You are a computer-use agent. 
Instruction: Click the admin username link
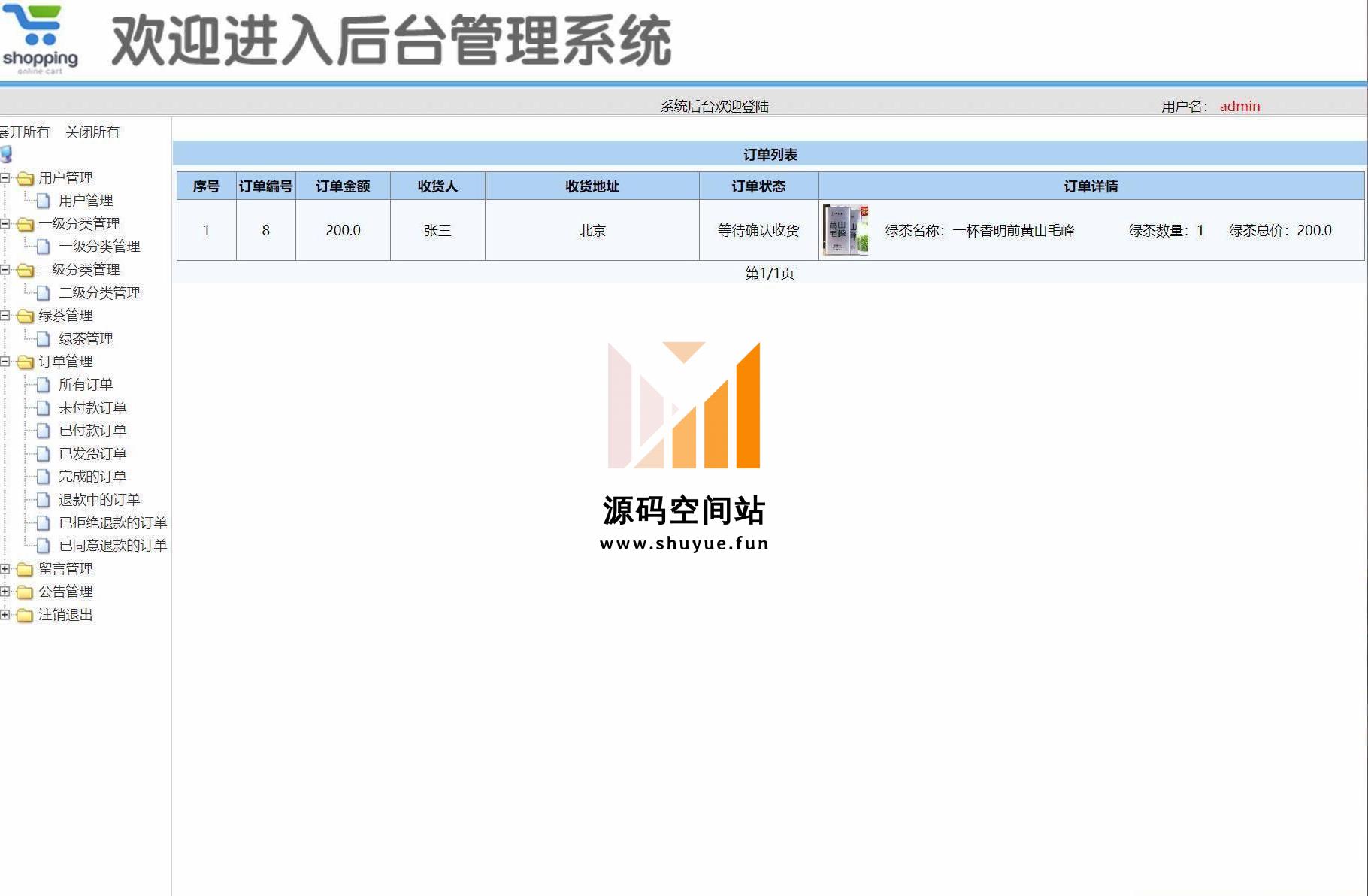[x=1239, y=107]
